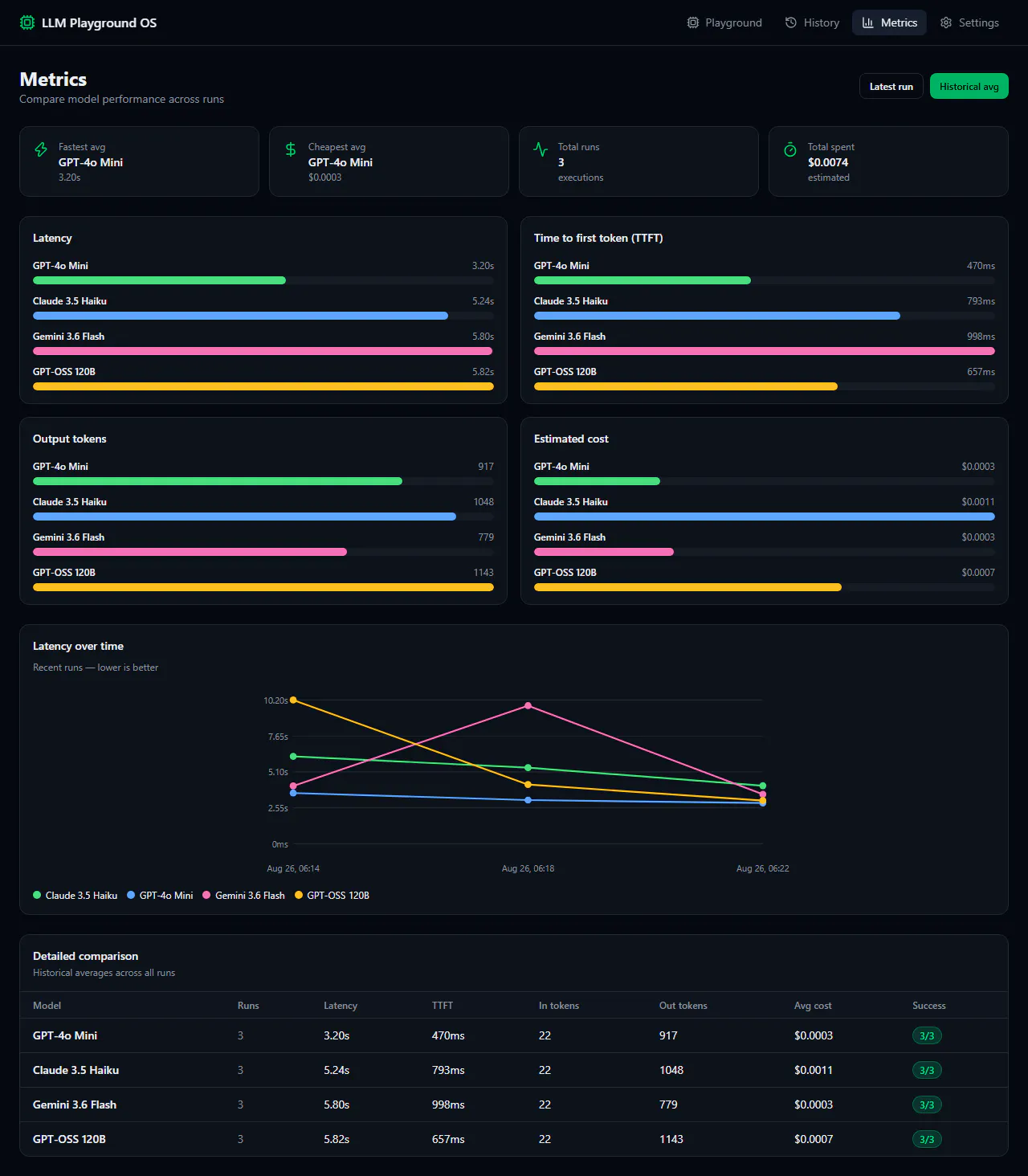Image resolution: width=1028 pixels, height=1176 pixels.
Task: Click the 5.80s latency table cell
Action: click(337, 1105)
